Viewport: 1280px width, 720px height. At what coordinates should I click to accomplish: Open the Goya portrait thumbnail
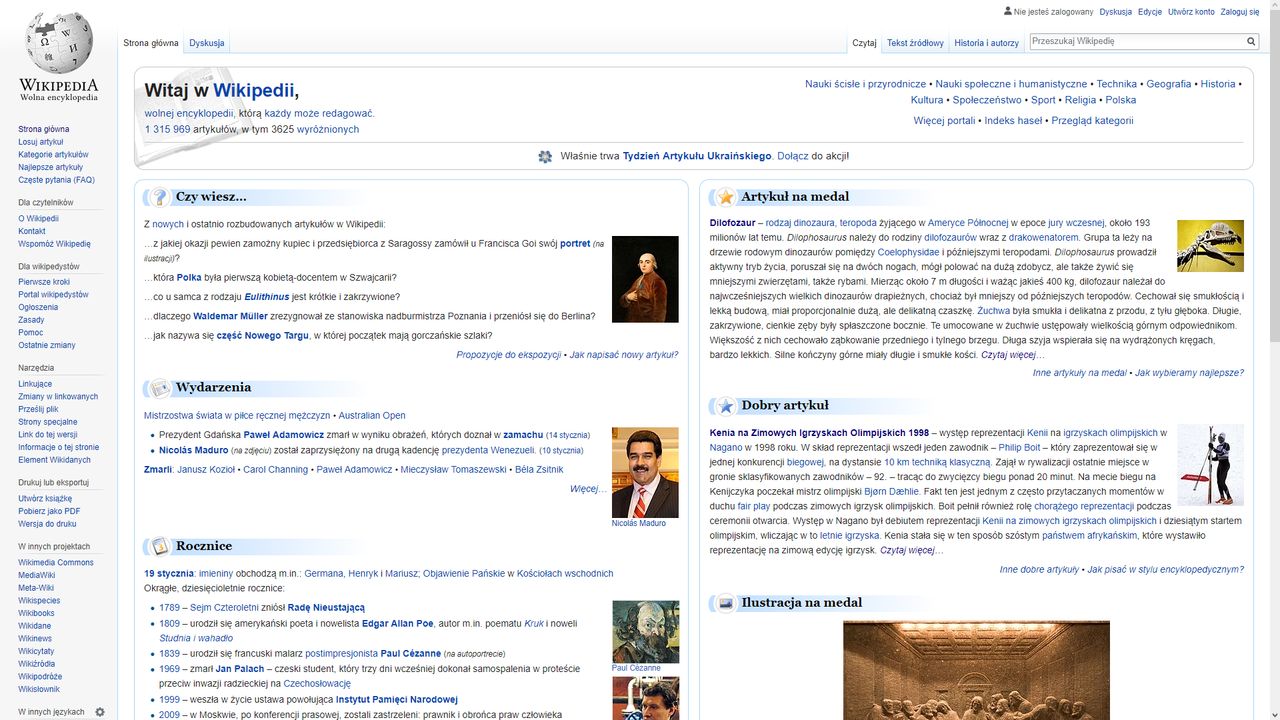click(645, 279)
